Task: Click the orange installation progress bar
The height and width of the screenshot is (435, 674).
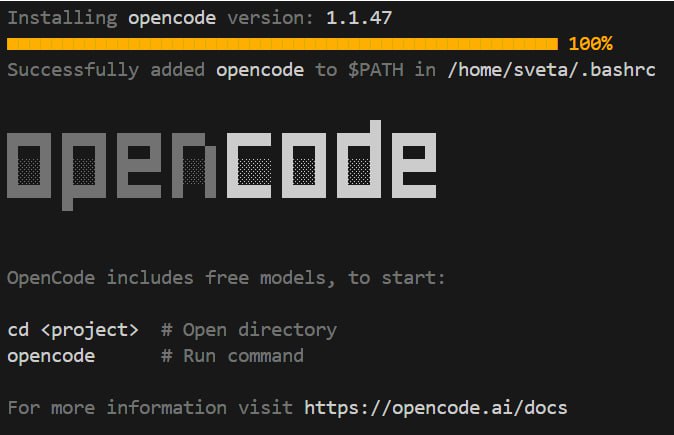Action: 282,44
